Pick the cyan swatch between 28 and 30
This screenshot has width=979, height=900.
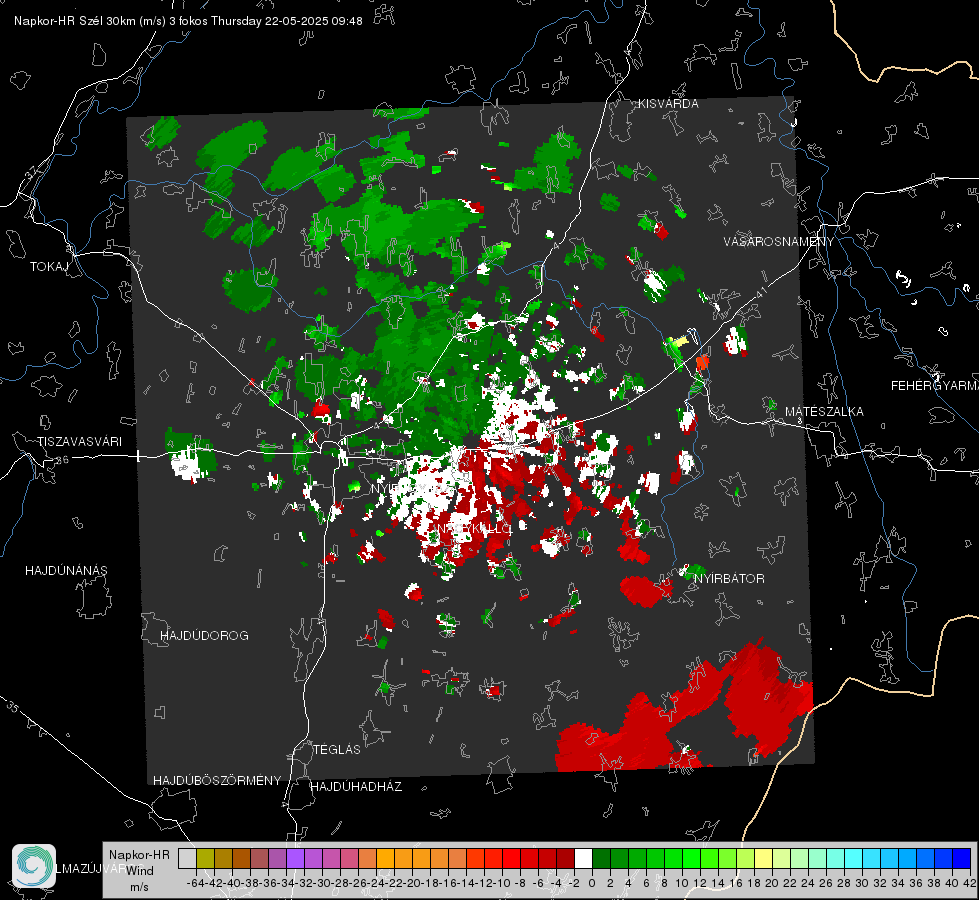[x=853, y=858]
